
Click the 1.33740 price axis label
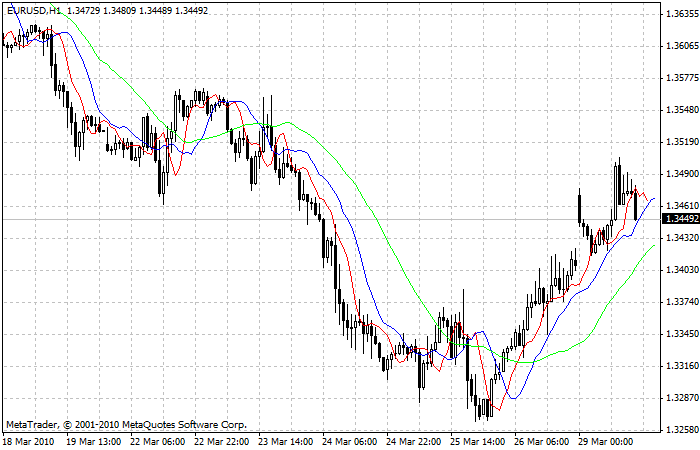681,302
